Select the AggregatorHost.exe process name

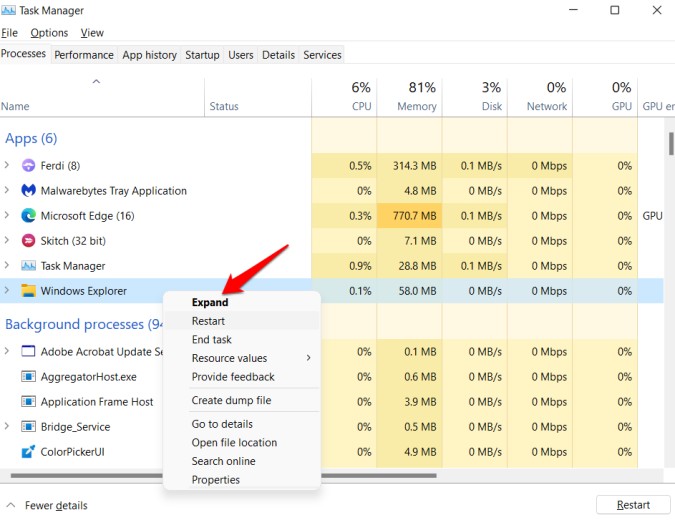point(88,377)
